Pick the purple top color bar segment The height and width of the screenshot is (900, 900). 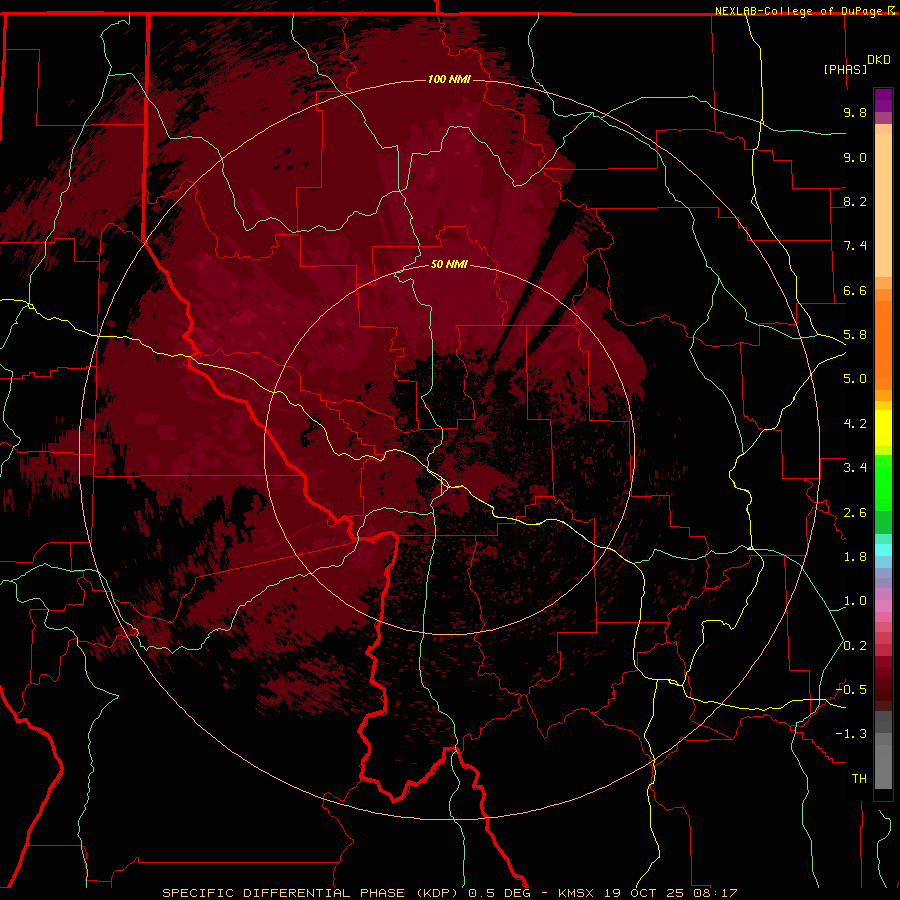tap(883, 100)
